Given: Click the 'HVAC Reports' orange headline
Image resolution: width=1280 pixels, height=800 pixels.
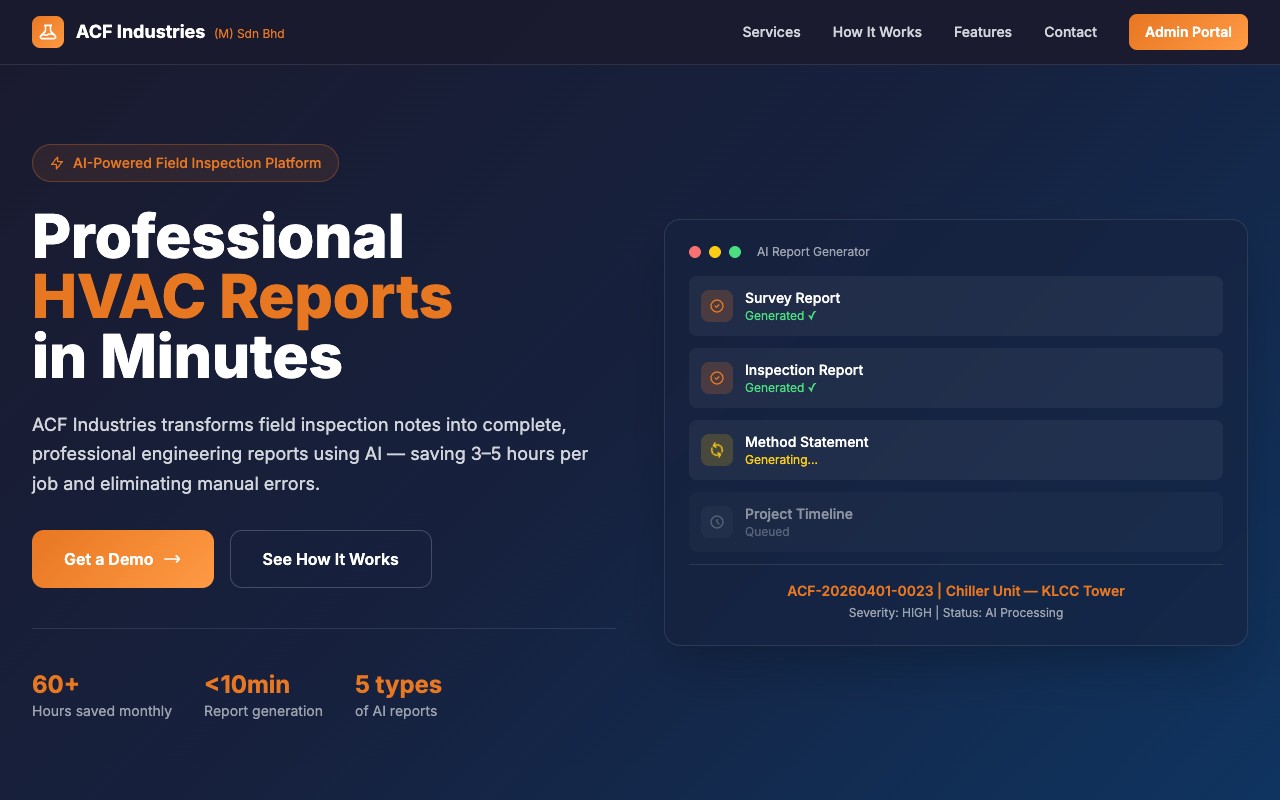Looking at the screenshot, I should point(242,297).
